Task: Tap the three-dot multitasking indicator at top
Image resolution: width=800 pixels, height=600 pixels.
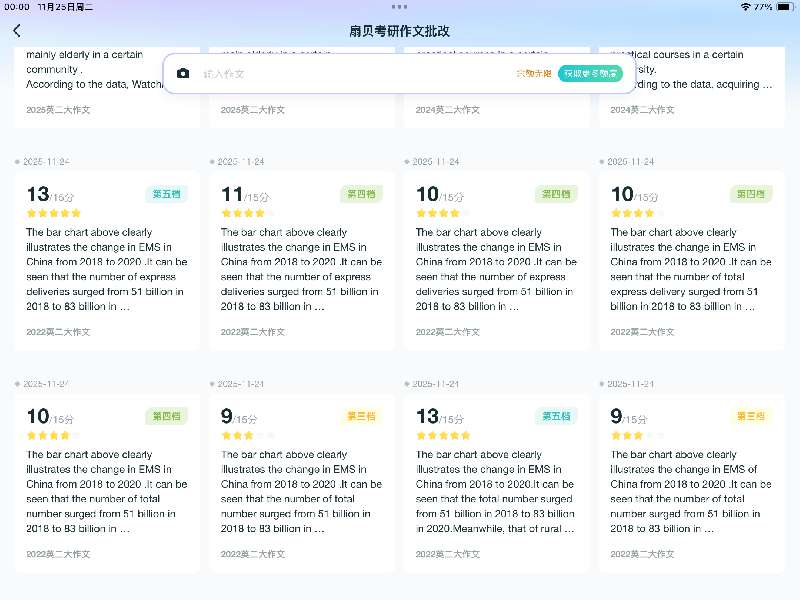Action: [400, 6]
